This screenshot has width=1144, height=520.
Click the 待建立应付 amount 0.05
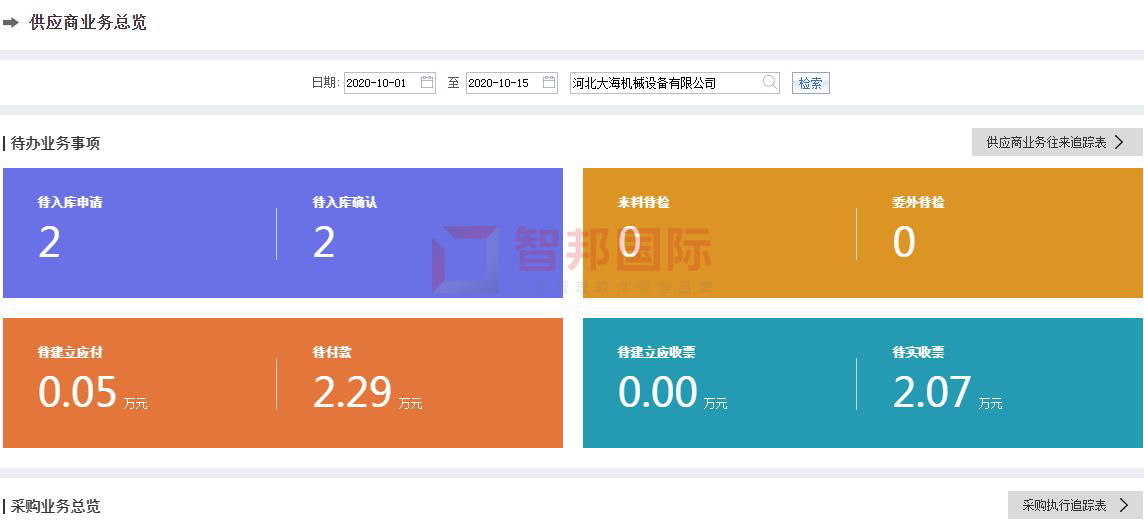tap(77, 392)
